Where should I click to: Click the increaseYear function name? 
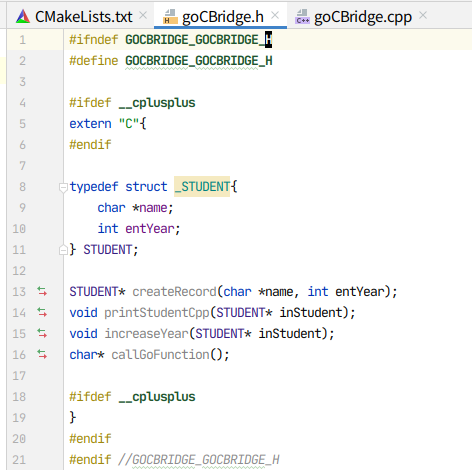coord(147,334)
